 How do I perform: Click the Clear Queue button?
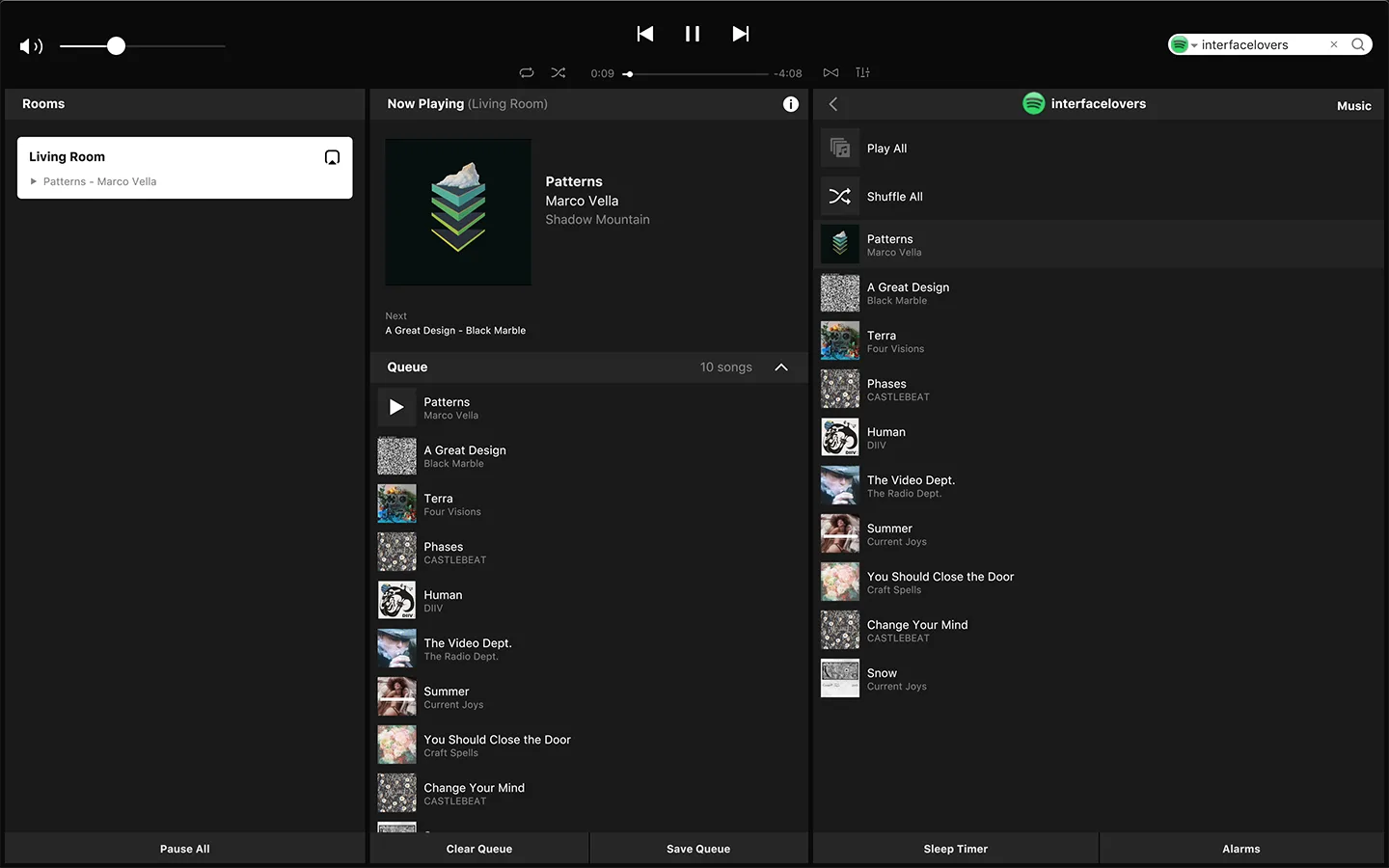pos(479,849)
